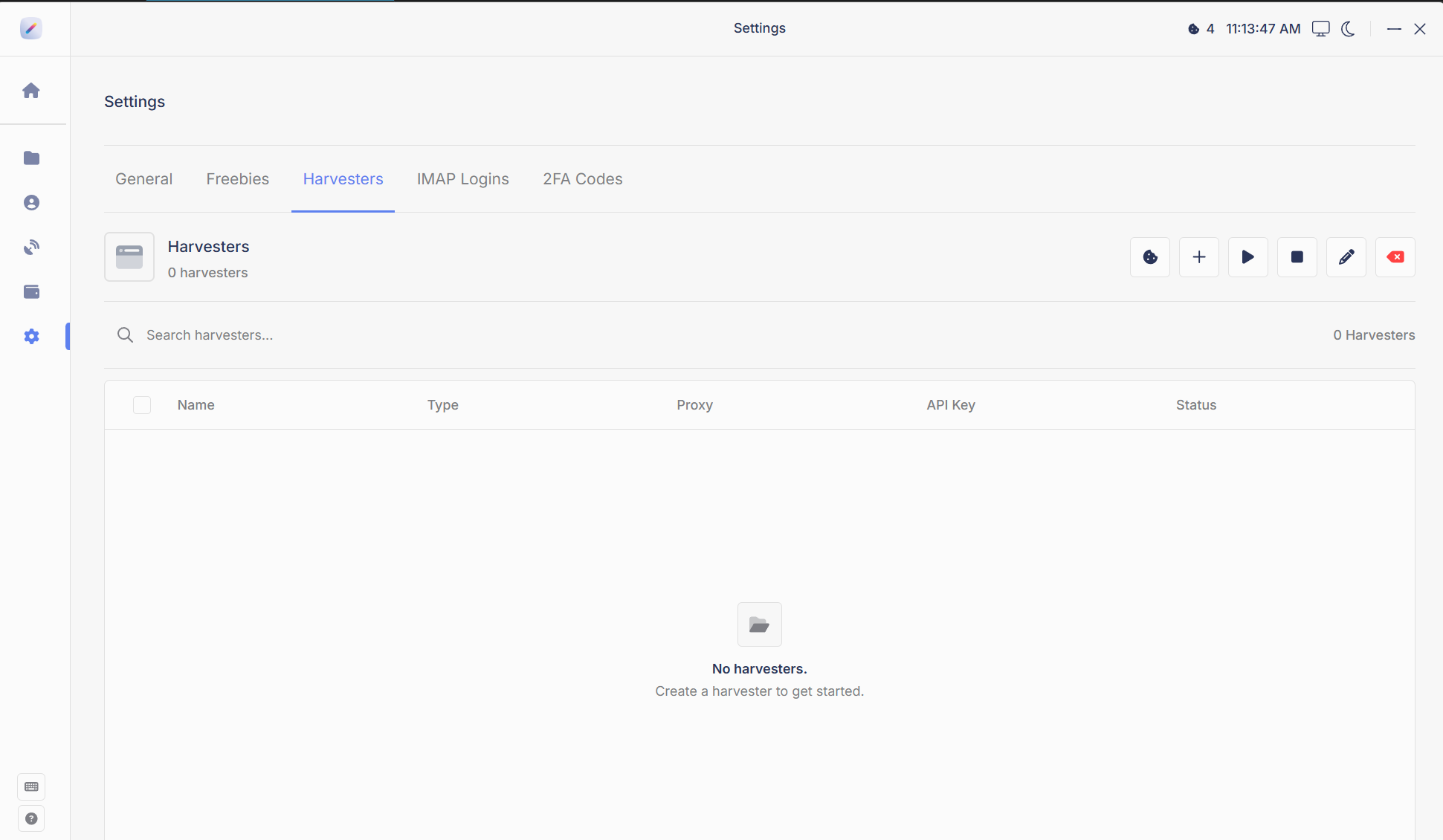1443x840 pixels.
Task: Minimize the Settings window
Action: tap(1394, 29)
